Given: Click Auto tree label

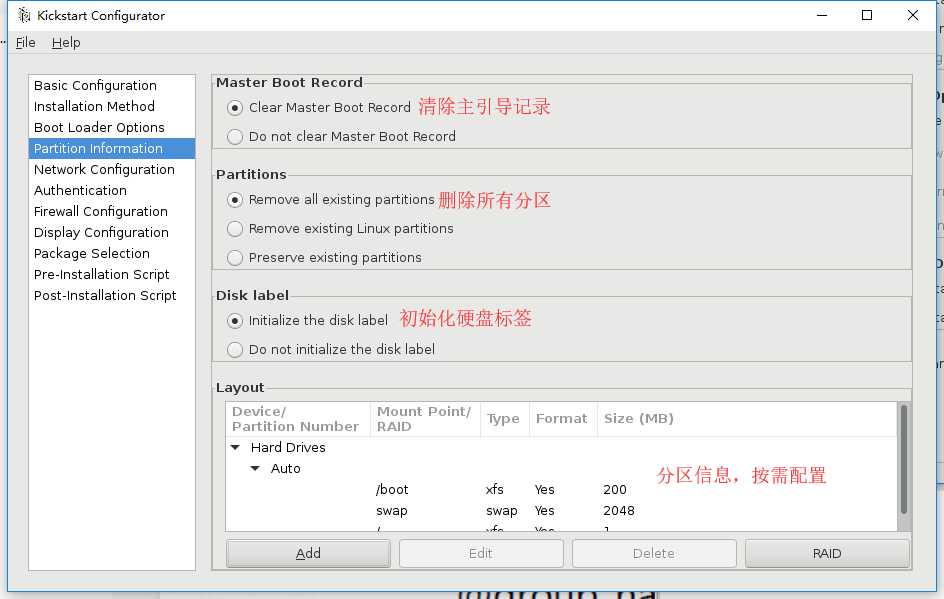Looking at the screenshot, I should (x=285, y=468).
